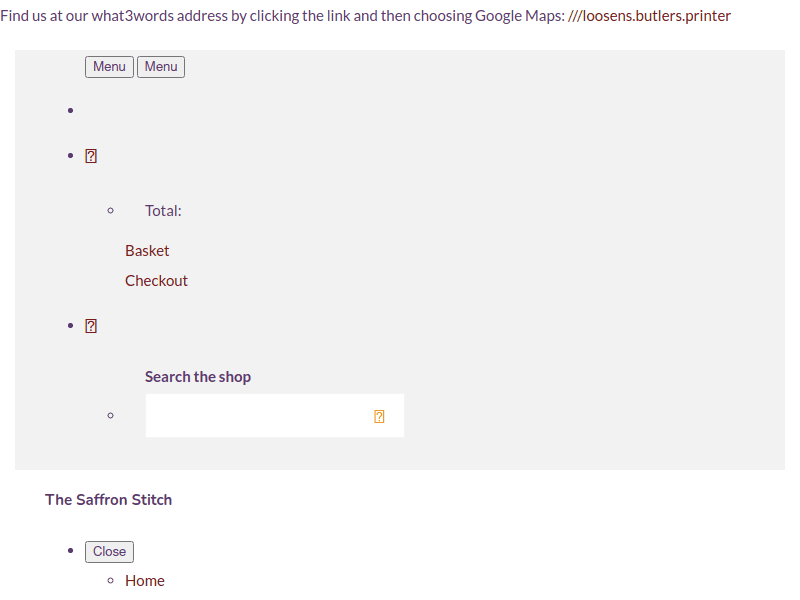Go to the Basket page
Image resolution: width=800 pixels, height=600 pixels.
tap(147, 251)
